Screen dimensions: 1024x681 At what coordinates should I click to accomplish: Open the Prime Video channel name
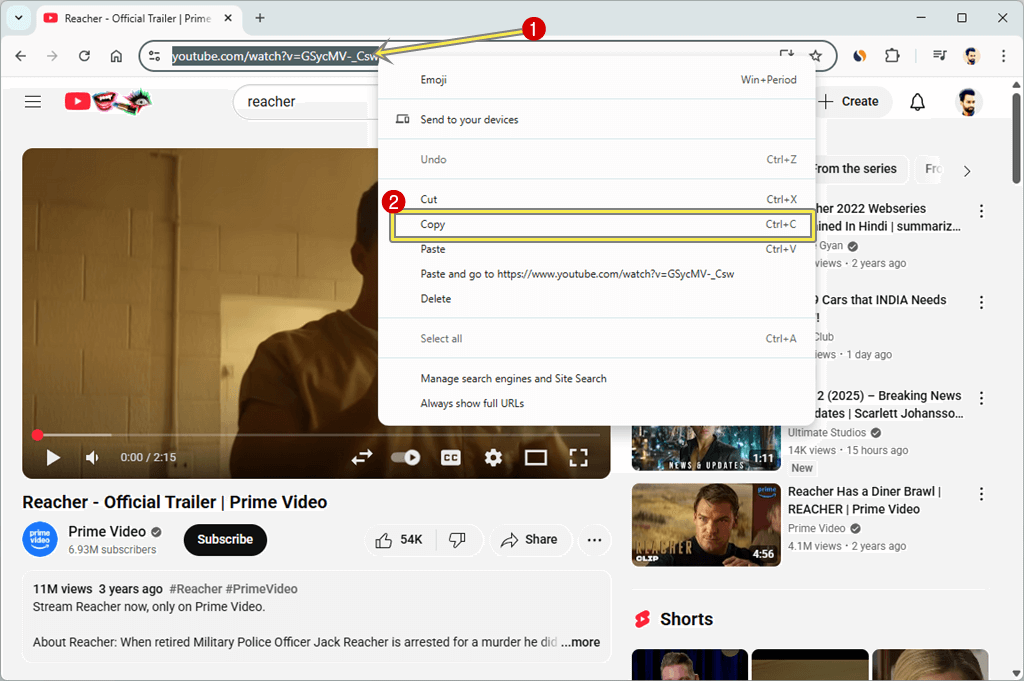(x=107, y=531)
